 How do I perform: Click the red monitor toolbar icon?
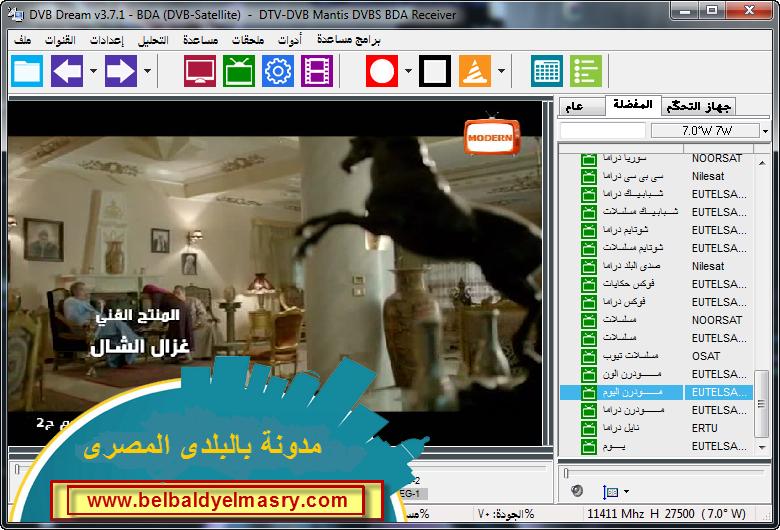pyautogui.click(x=200, y=71)
